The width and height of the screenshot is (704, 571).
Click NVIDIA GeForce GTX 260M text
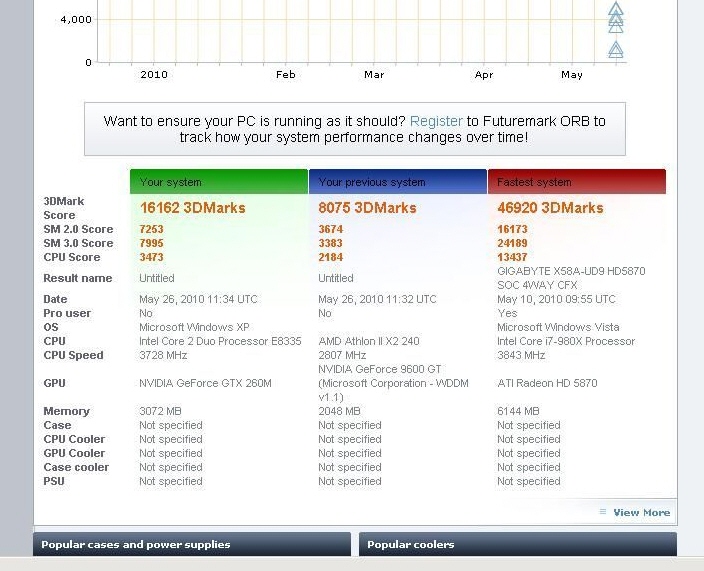tap(205, 383)
